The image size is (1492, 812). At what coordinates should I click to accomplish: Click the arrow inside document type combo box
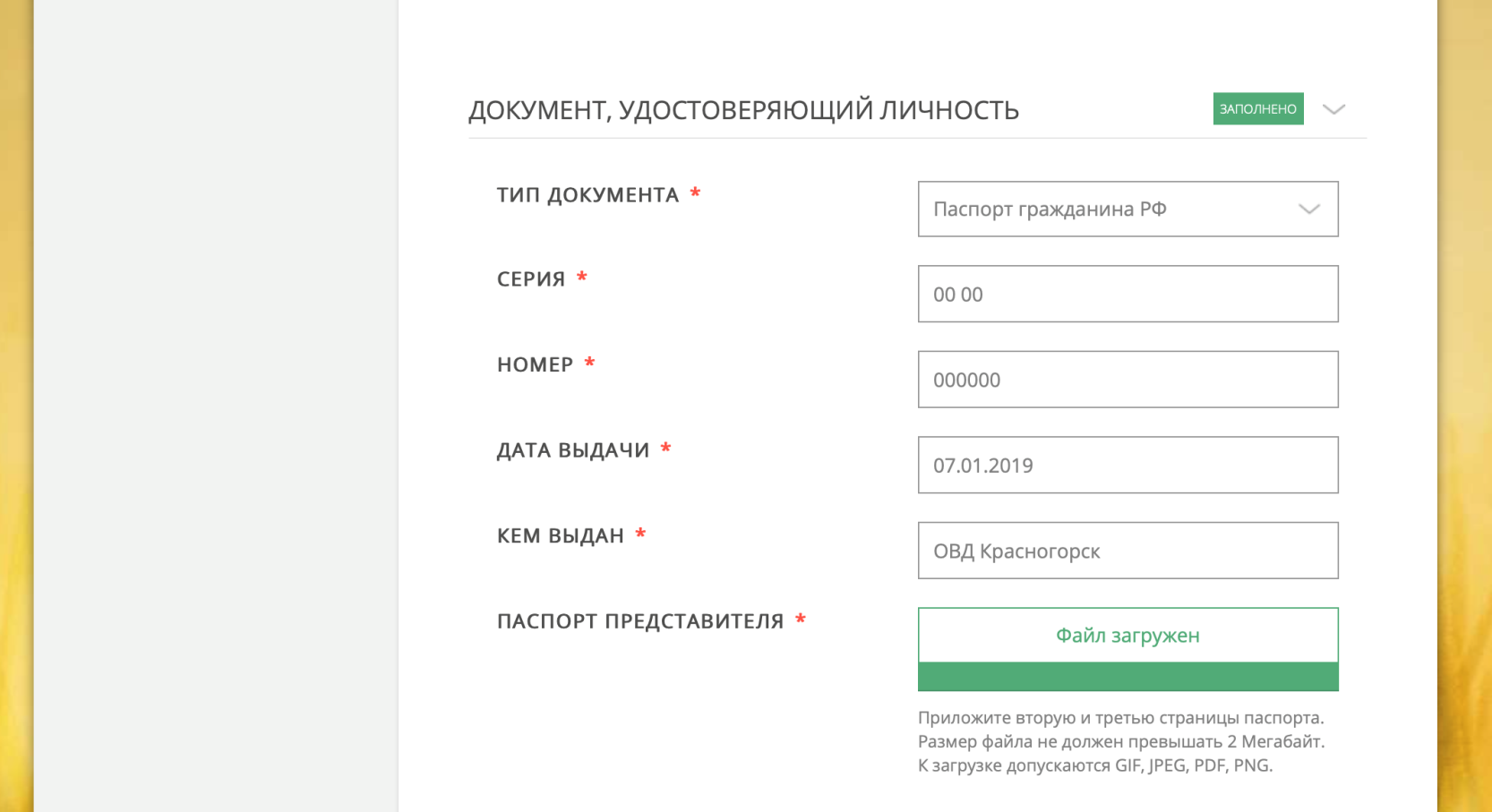pos(1309,209)
